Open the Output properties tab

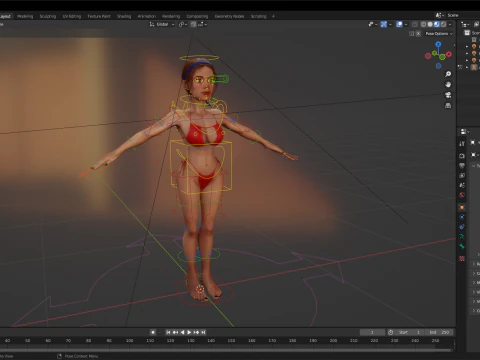(x=462, y=166)
